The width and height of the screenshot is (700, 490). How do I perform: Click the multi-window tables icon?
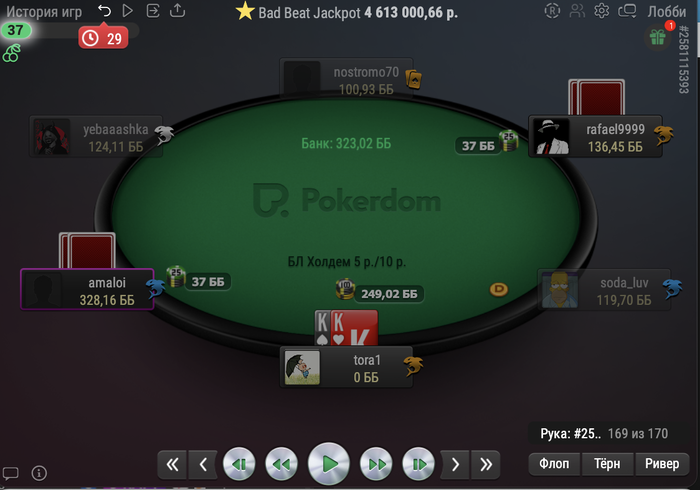click(x=627, y=11)
